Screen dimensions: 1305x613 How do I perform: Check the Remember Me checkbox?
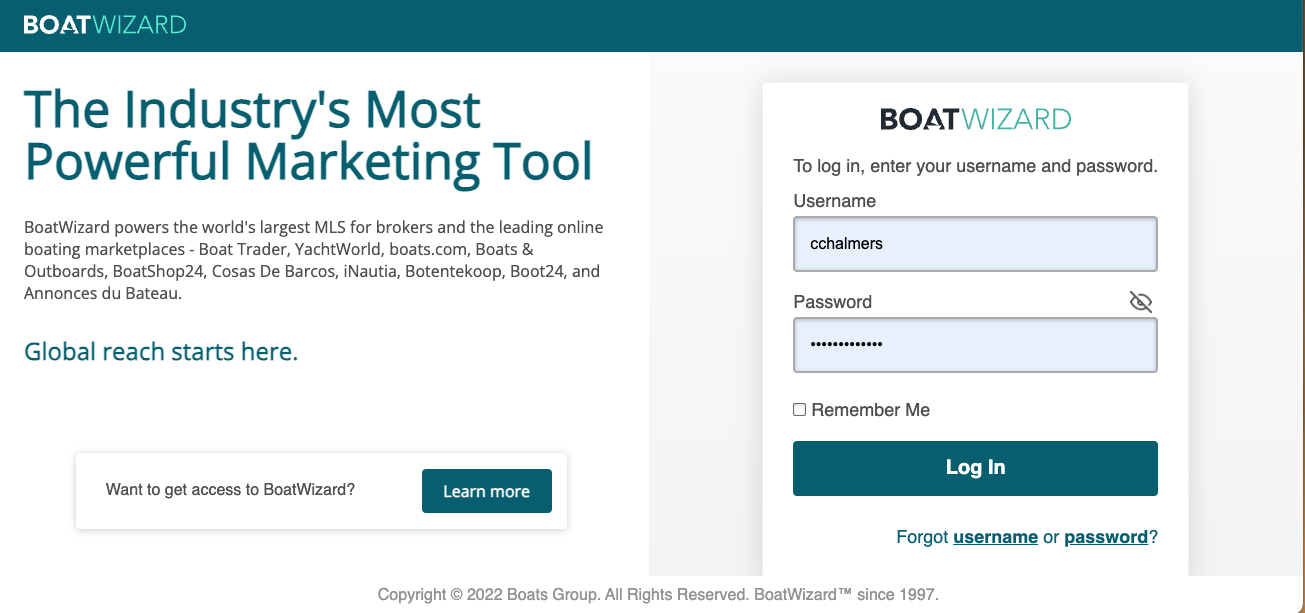799,410
